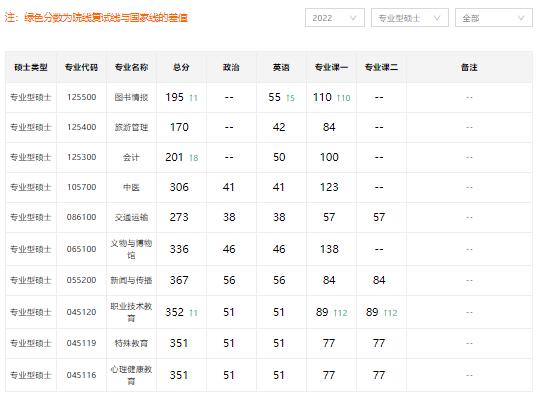Click total score 201
This screenshot has height=398, width=538.
pyautogui.click(x=175, y=157)
